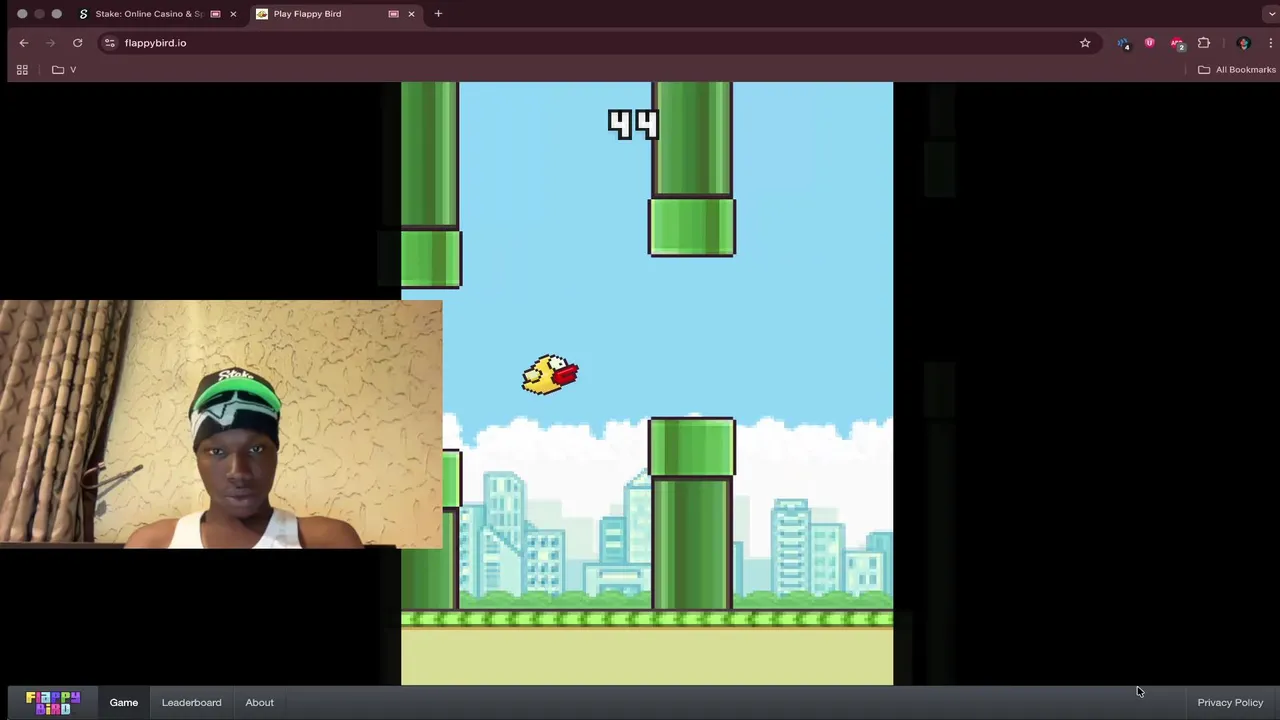Open a new tab with plus button
Screen dimensions: 1280x720
coord(438,14)
